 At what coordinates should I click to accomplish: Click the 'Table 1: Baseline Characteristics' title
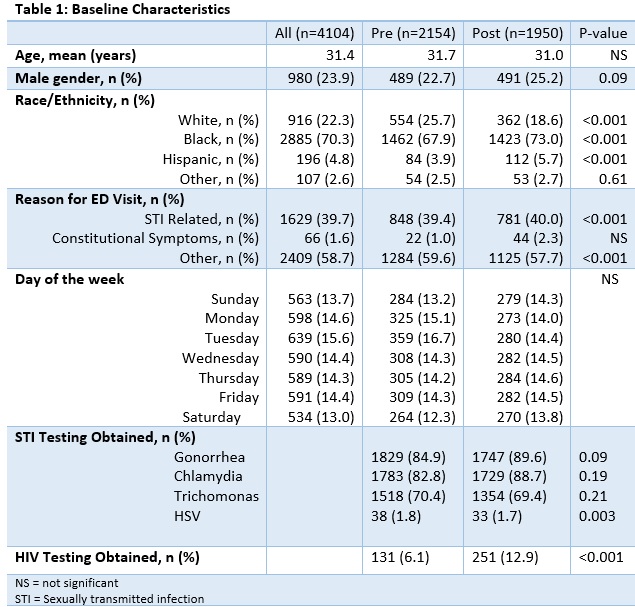[101, 9]
